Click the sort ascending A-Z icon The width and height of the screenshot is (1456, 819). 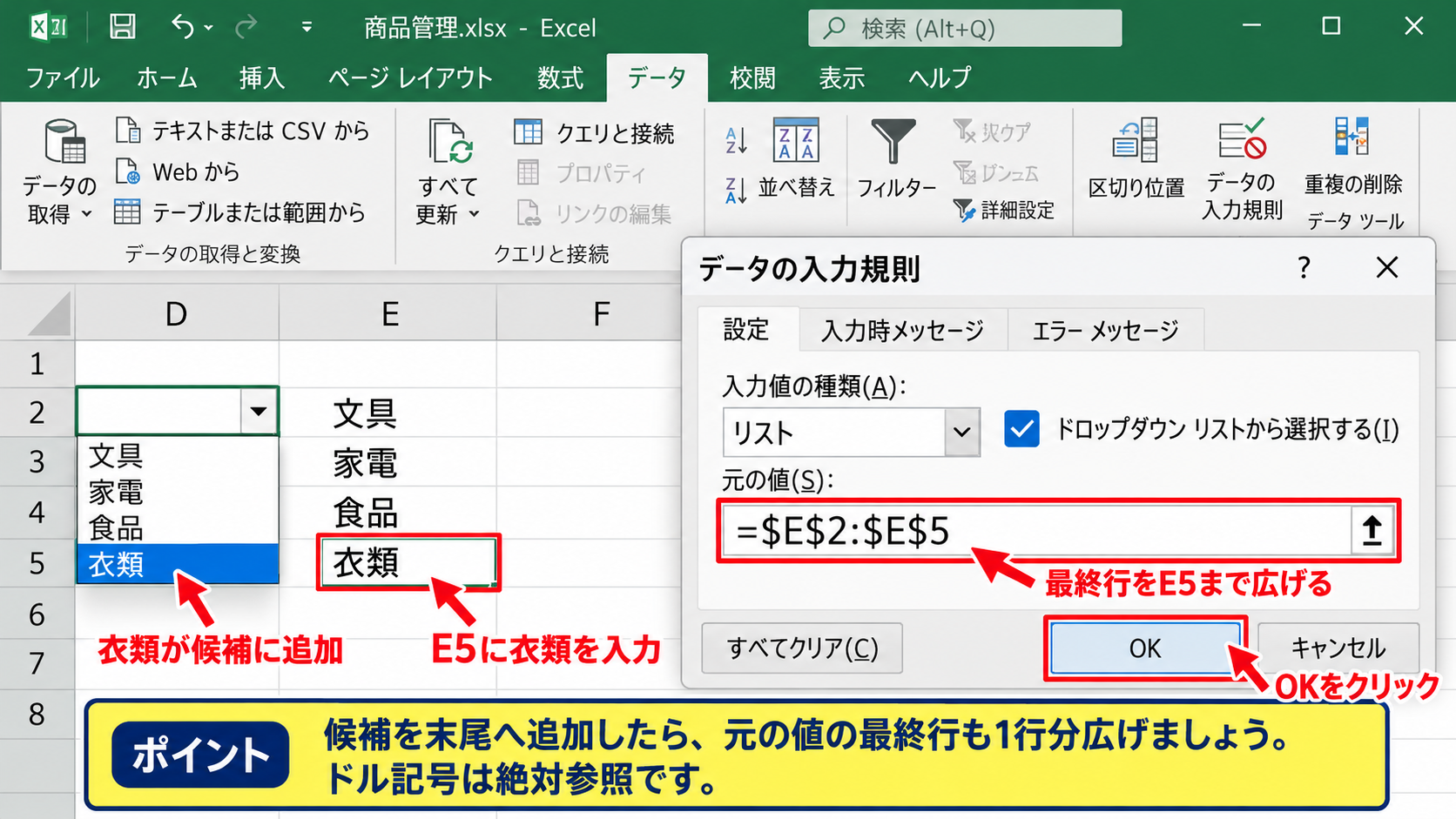[x=737, y=140]
